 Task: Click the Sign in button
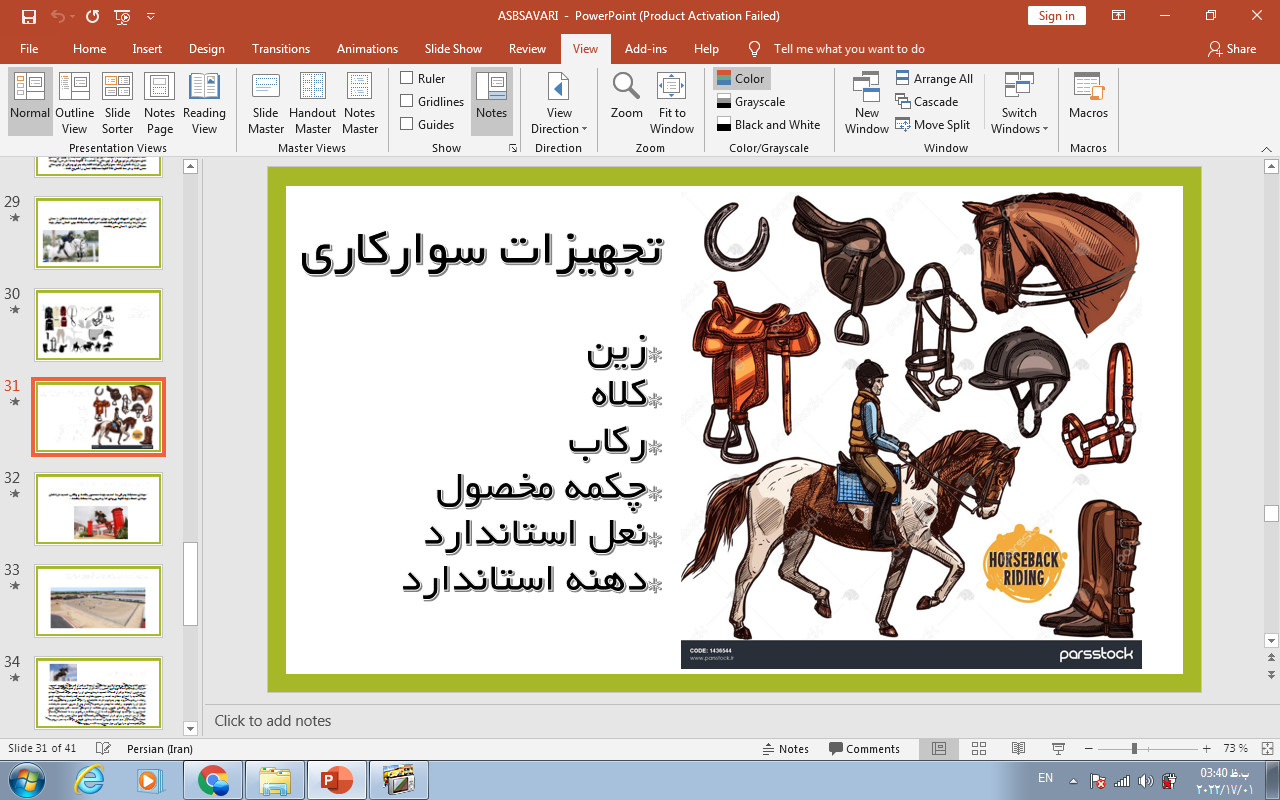click(1056, 15)
